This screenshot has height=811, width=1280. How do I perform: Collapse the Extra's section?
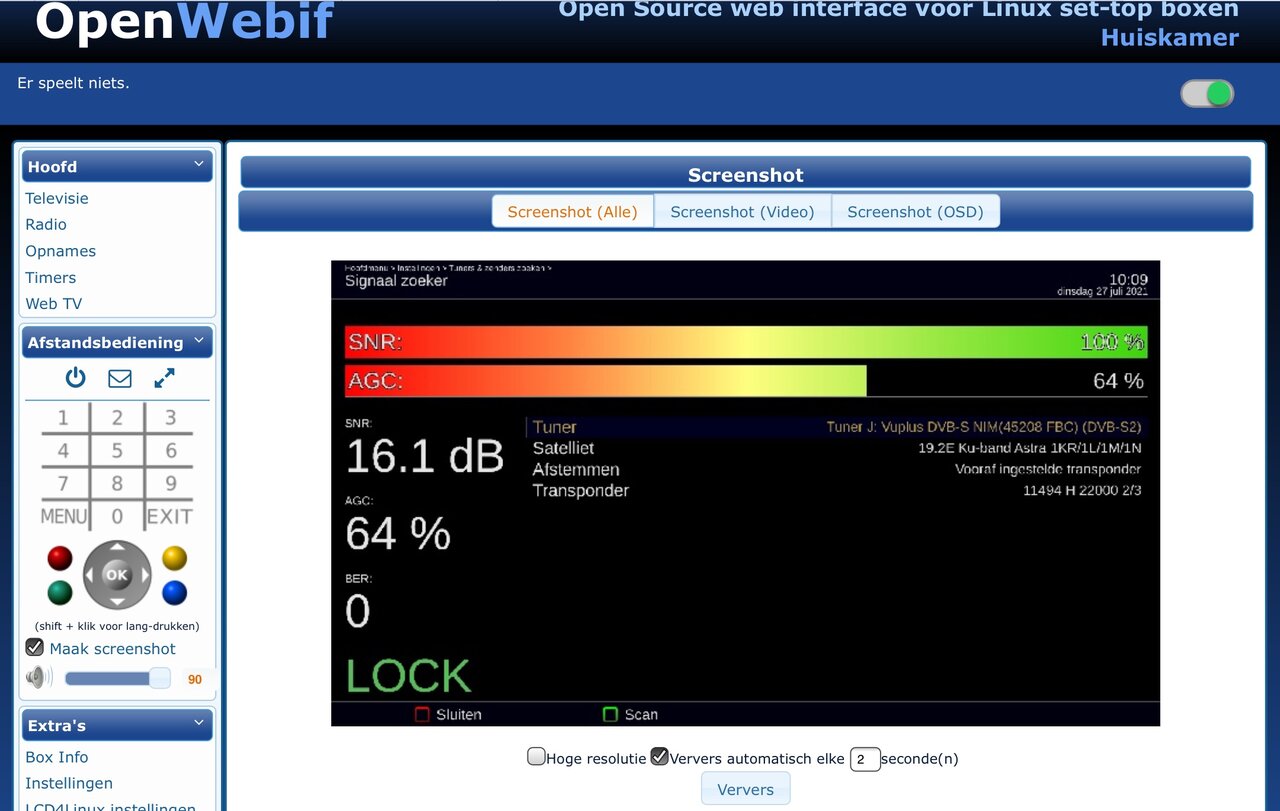pyautogui.click(x=199, y=723)
